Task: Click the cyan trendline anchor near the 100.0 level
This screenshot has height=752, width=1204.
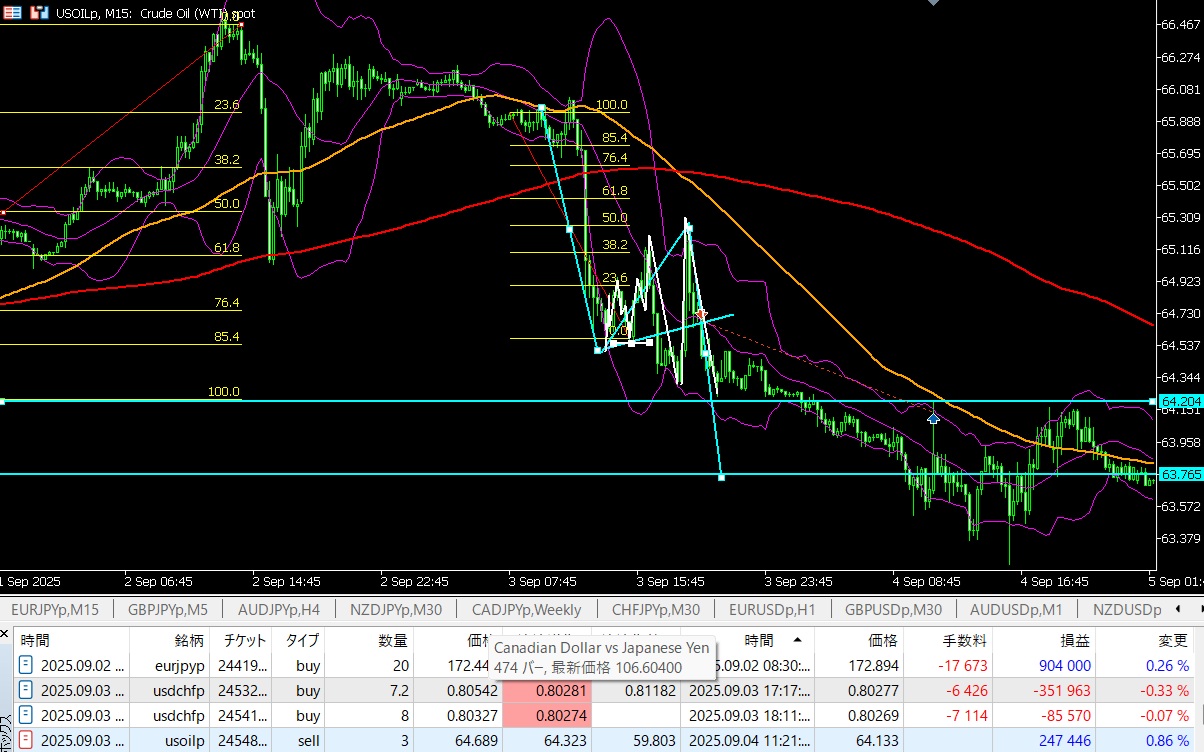Action: pyautogui.click(x=541, y=106)
